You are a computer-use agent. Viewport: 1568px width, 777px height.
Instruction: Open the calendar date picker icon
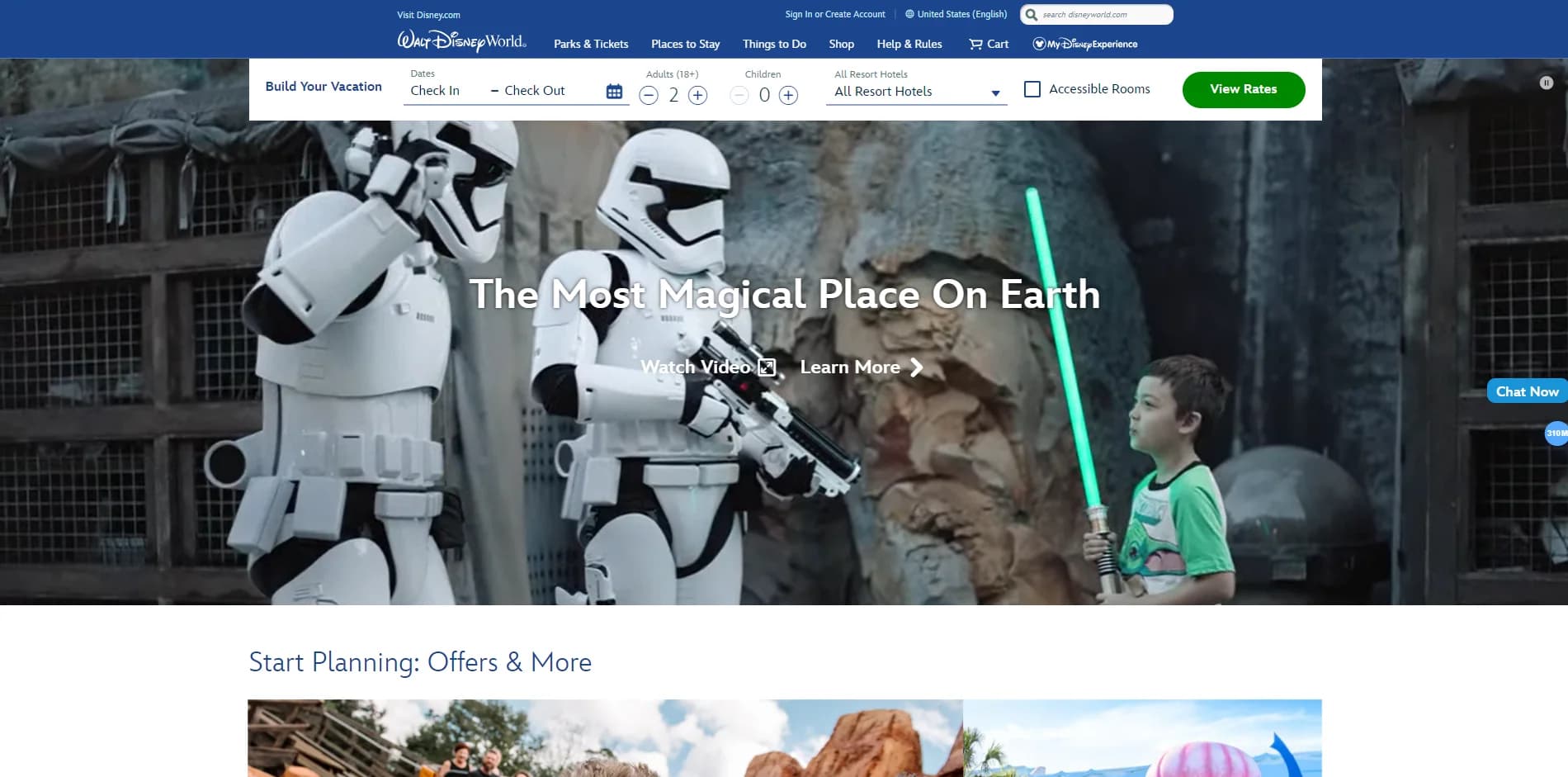pos(614,91)
